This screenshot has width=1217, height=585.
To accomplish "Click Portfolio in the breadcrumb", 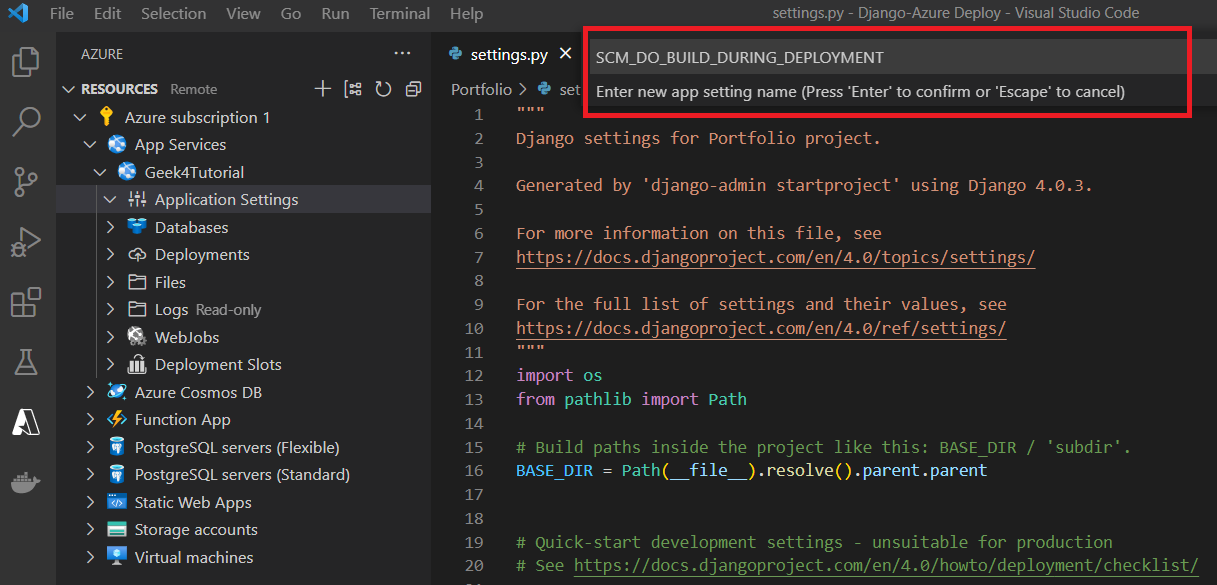I will point(481,89).
